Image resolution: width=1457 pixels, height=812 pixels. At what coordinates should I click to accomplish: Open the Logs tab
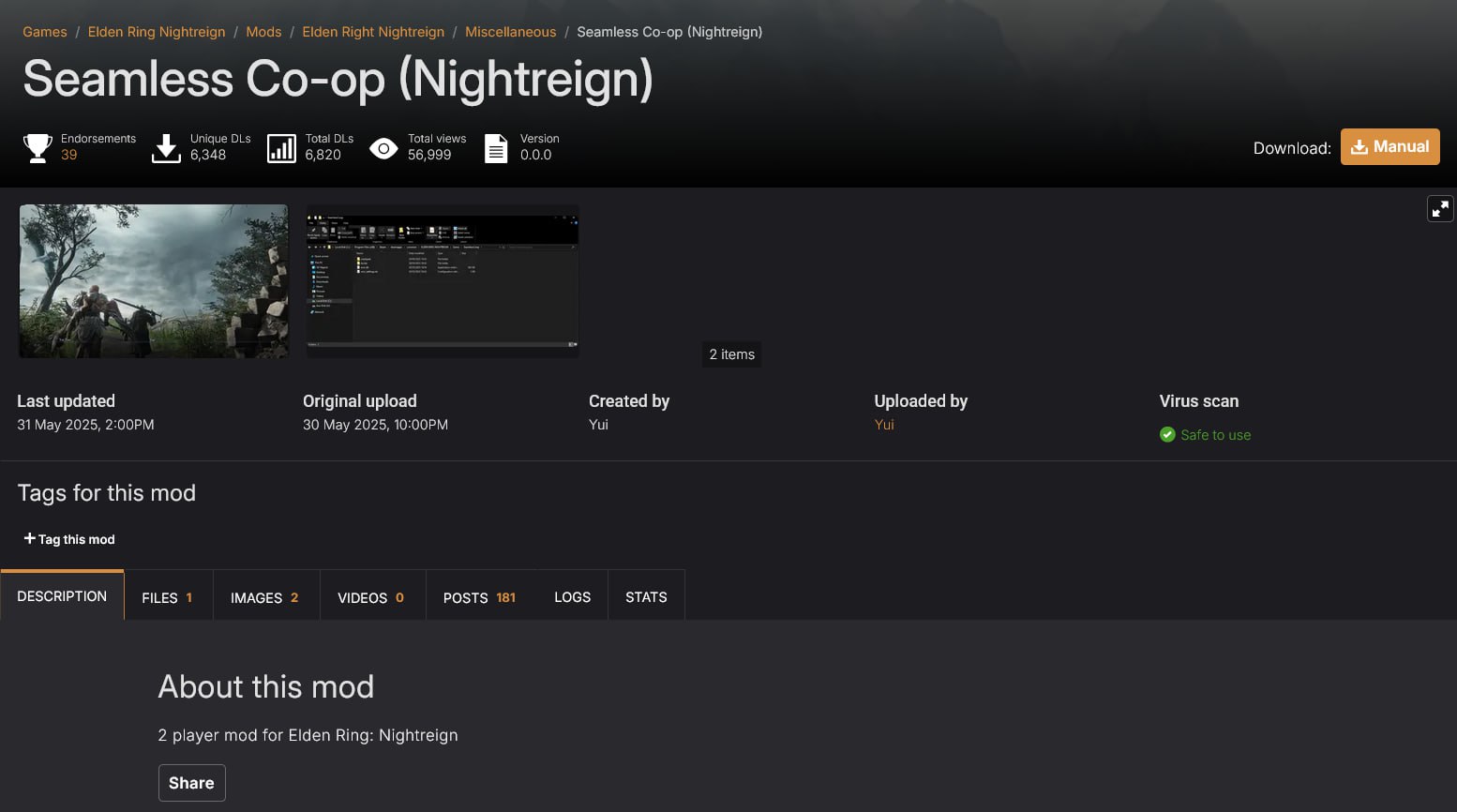coord(572,596)
